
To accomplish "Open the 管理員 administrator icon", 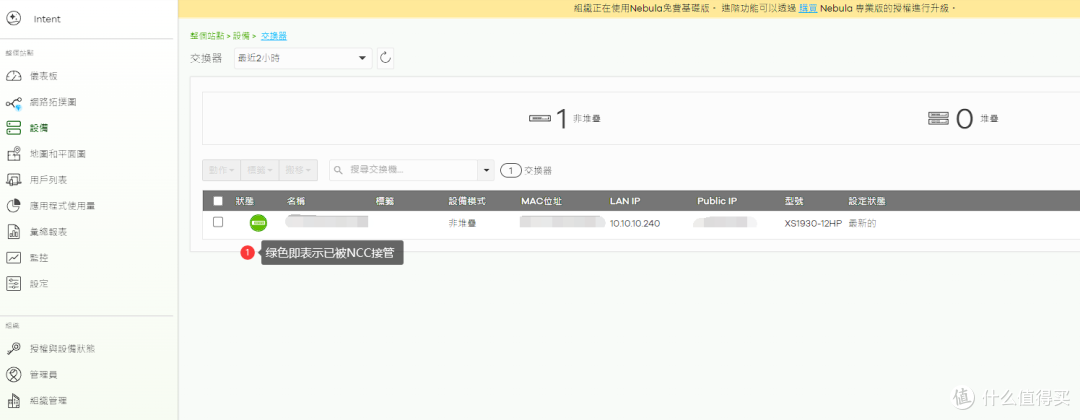I will [14, 375].
